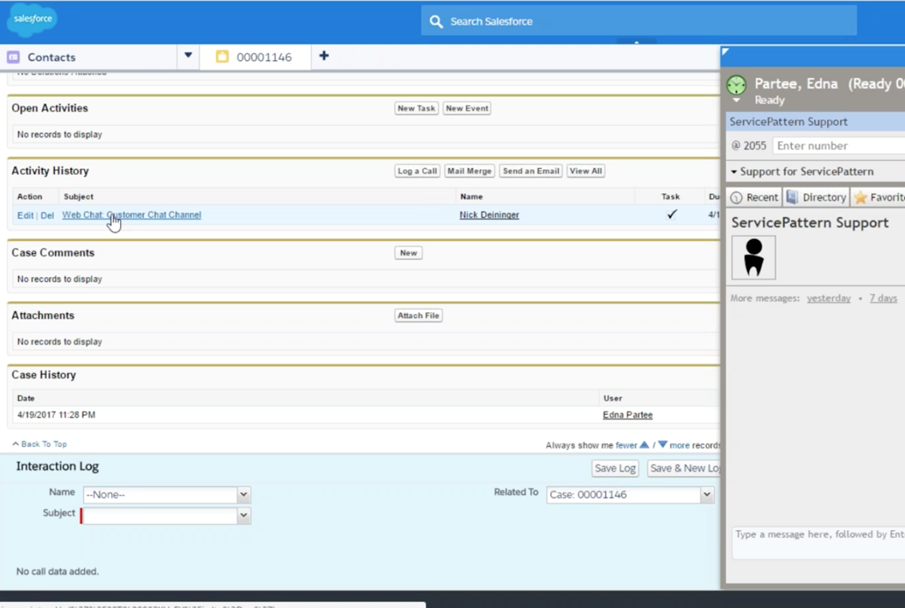Open the Contacts navigation dropdown arrow
The image size is (905, 608).
click(x=188, y=55)
